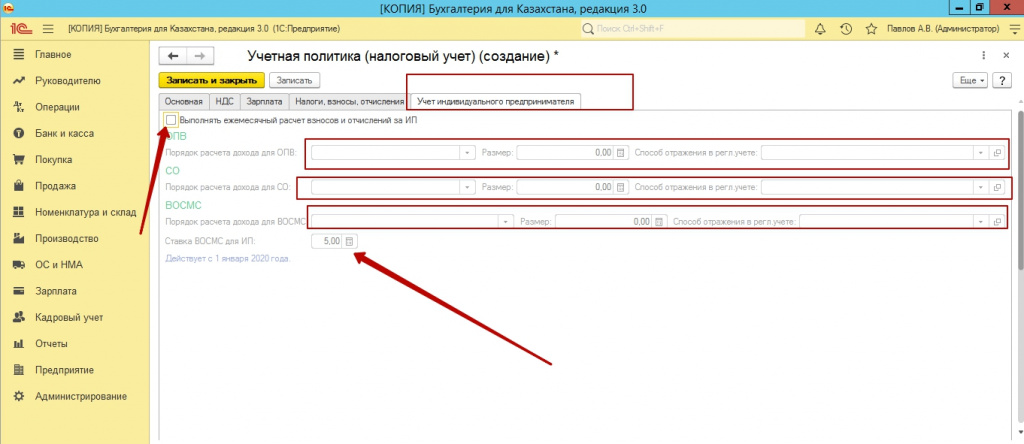Screen dimensions: 1024x444
Task: Open Номенклатура и склад section
Action: coord(86,212)
